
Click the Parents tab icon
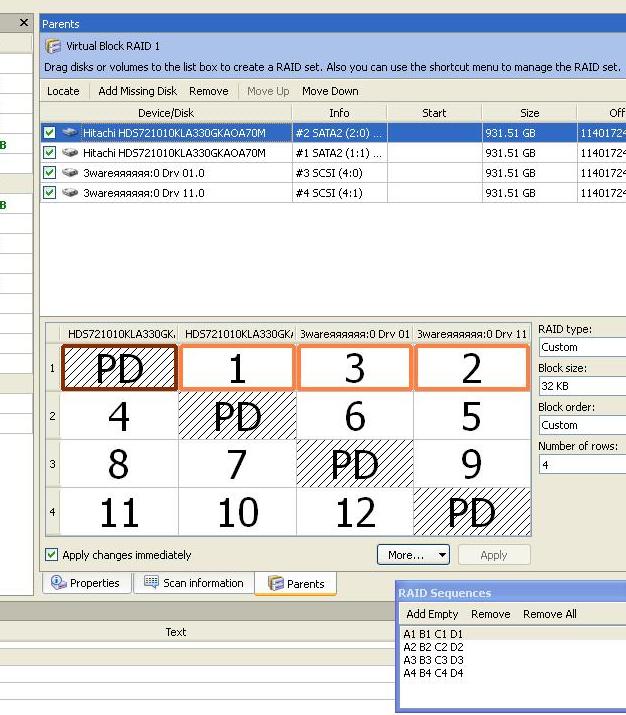pyautogui.click(x=275, y=583)
